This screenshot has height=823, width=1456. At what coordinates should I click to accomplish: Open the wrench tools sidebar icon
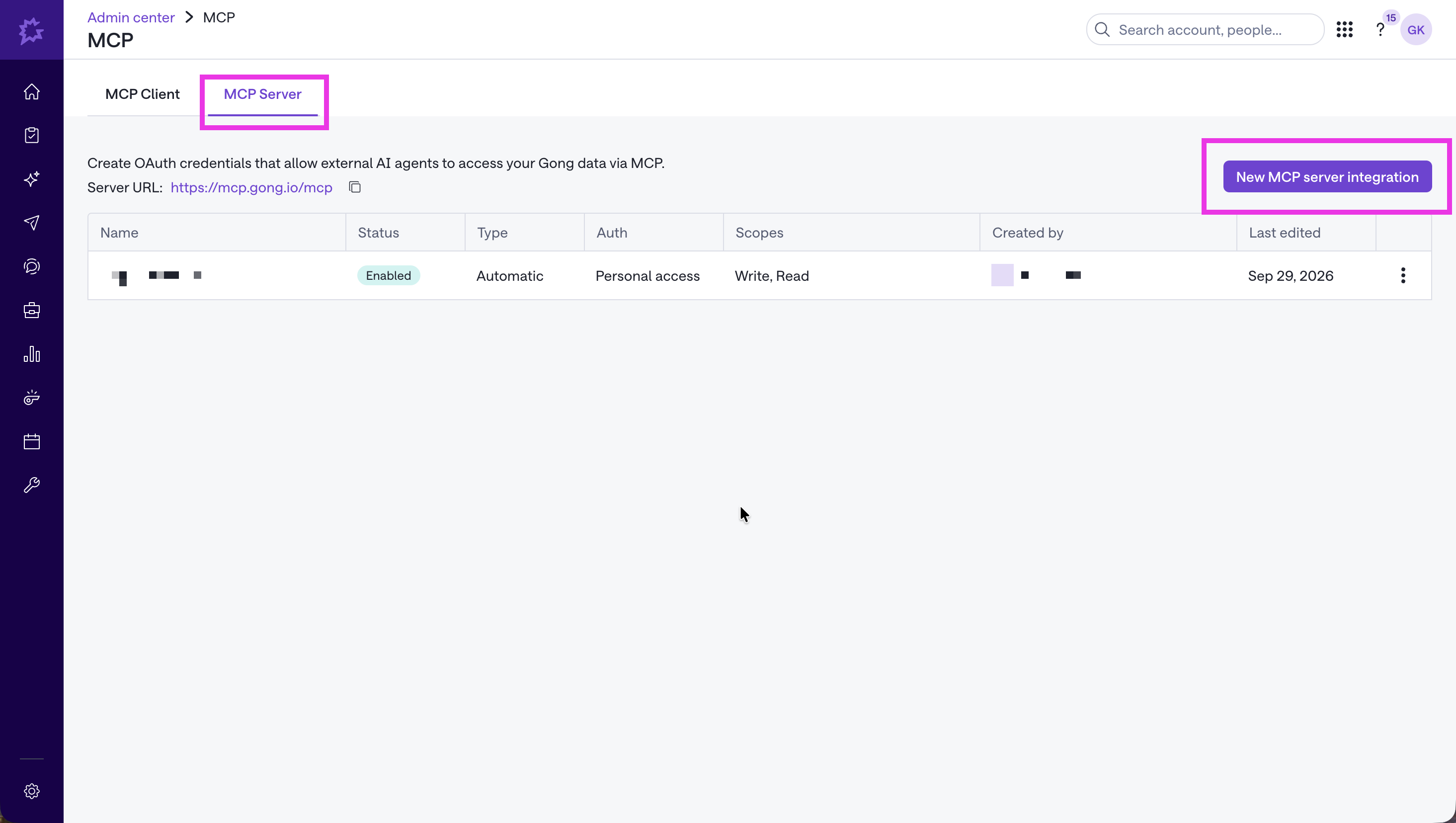point(32,485)
